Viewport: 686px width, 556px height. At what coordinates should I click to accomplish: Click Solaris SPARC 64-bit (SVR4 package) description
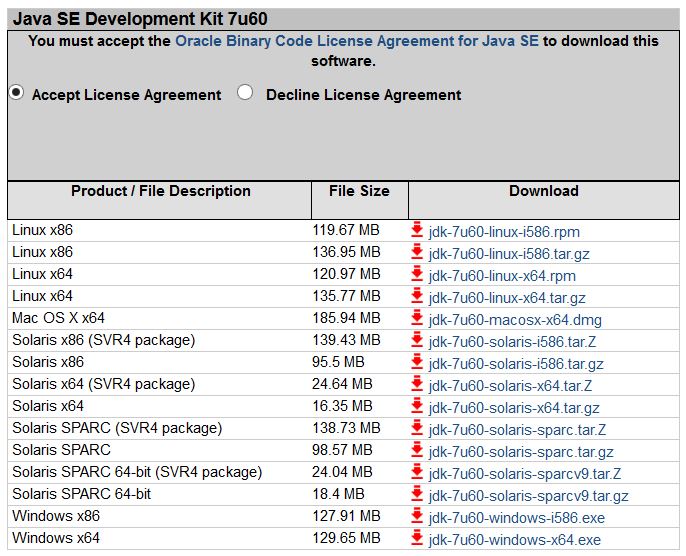coord(137,472)
